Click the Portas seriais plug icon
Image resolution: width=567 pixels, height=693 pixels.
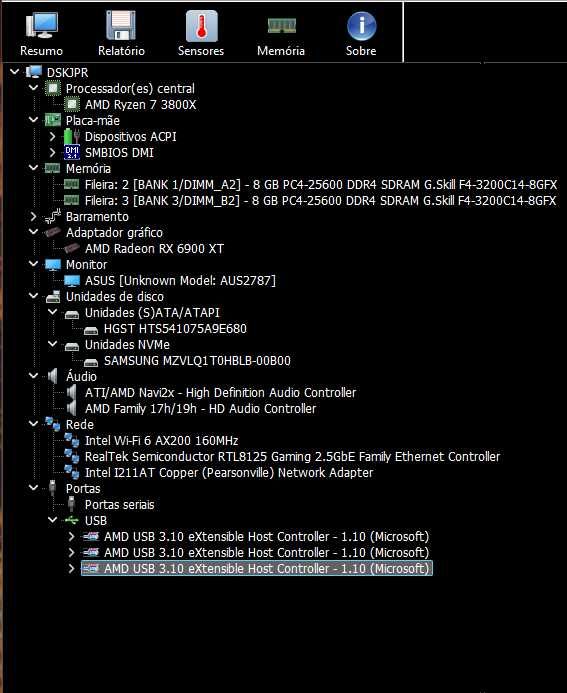tap(72, 504)
